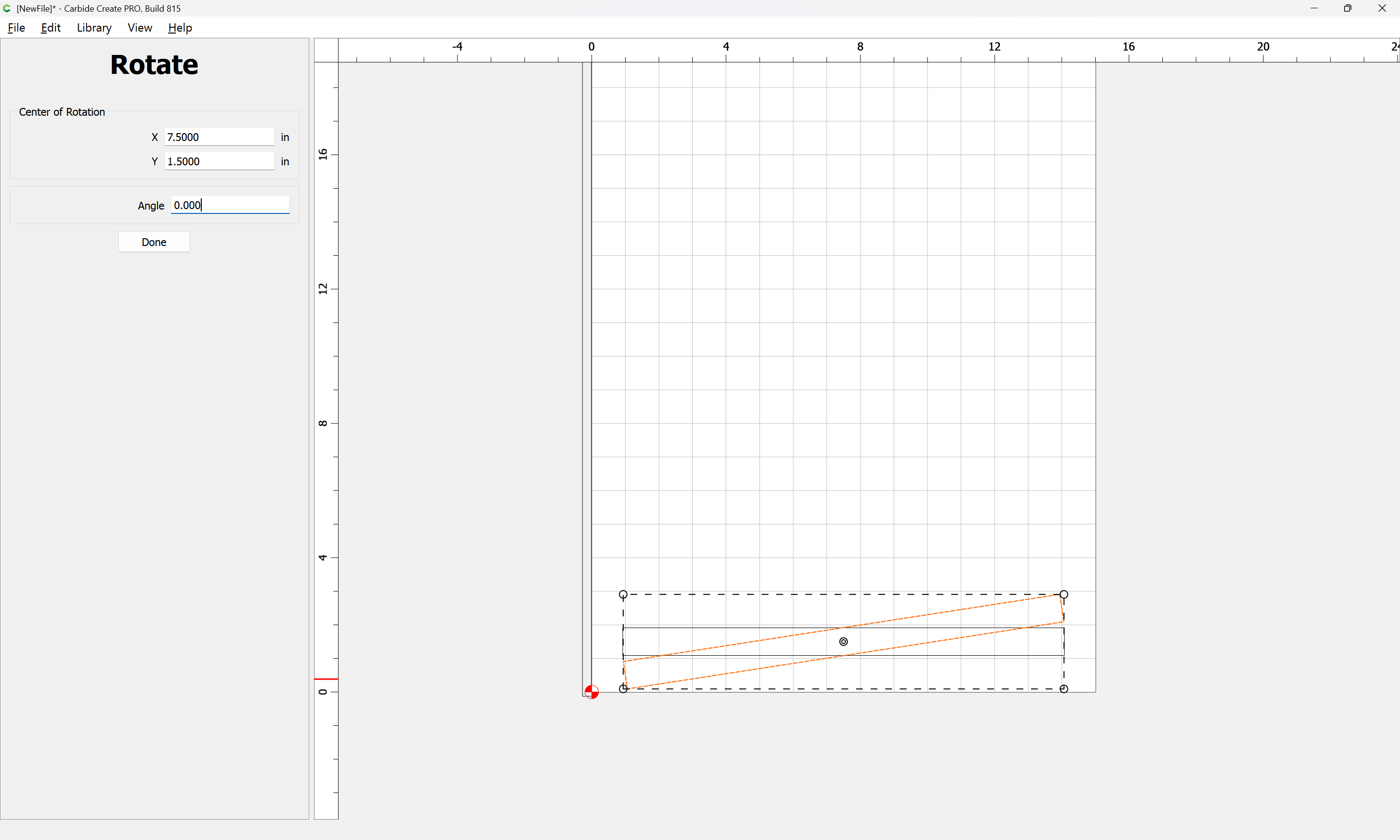This screenshot has width=1400, height=840.
Task: Open the View menu
Action: [140, 28]
